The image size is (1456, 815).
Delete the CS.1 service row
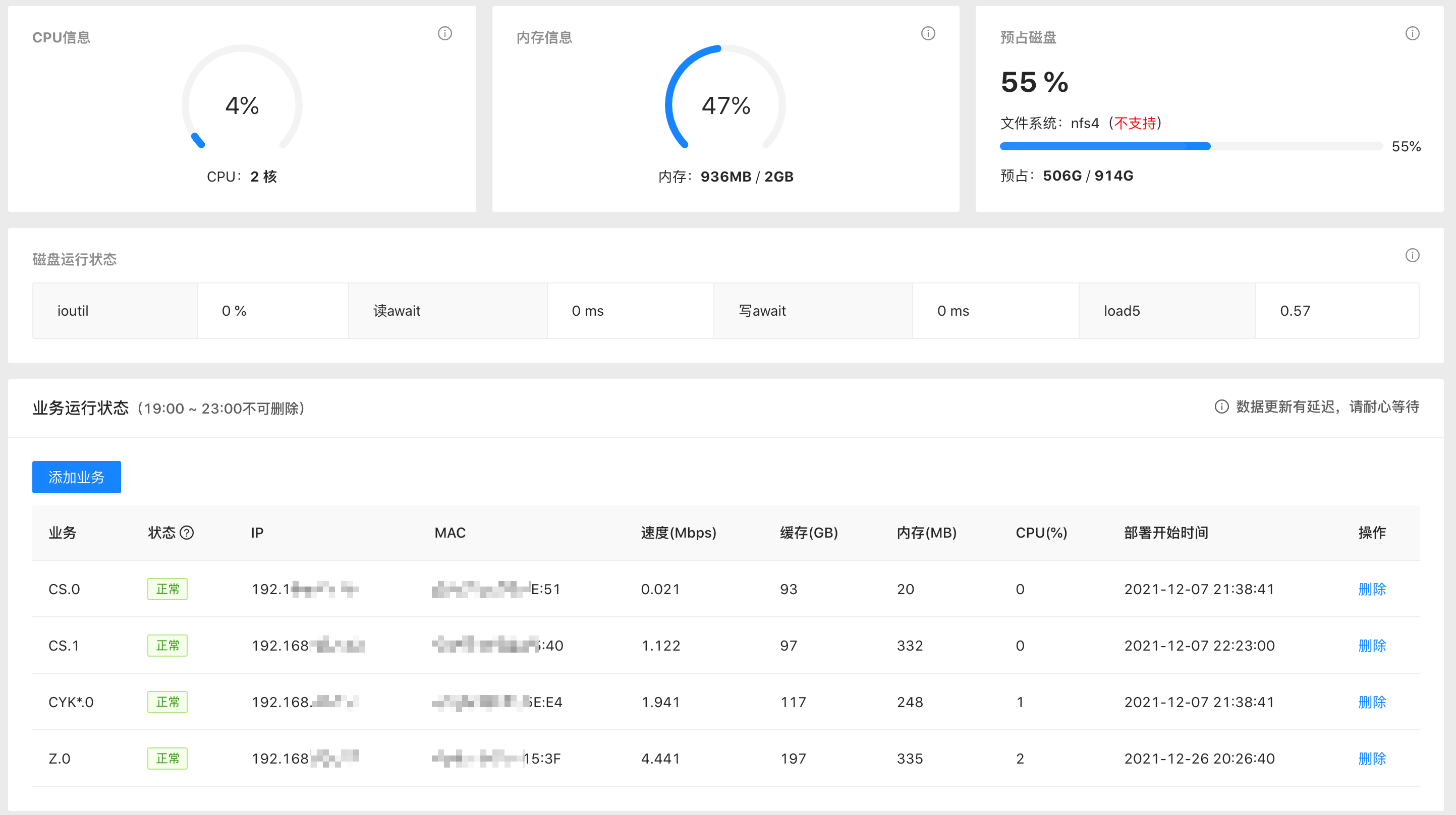(x=1372, y=646)
